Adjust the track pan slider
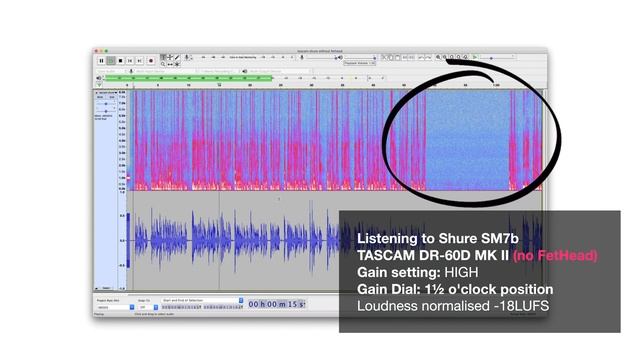The image size is (640, 360). coord(106,111)
